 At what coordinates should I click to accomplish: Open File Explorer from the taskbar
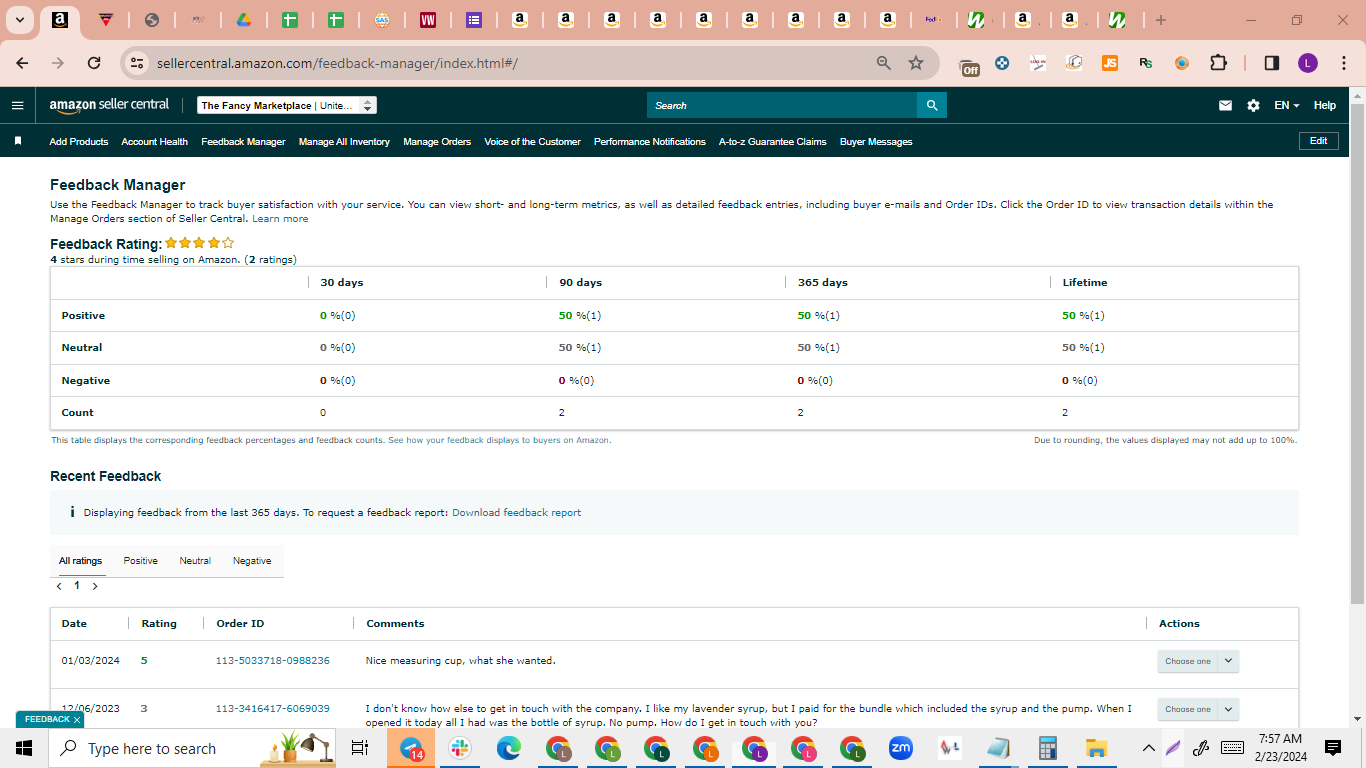(x=1097, y=748)
